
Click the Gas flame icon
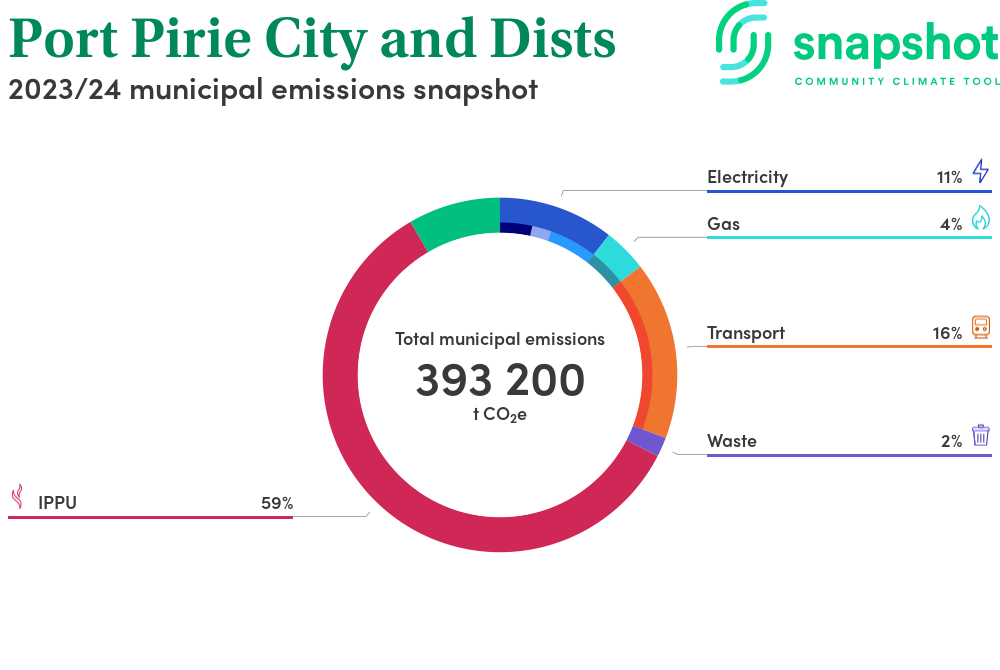click(980, 218)
